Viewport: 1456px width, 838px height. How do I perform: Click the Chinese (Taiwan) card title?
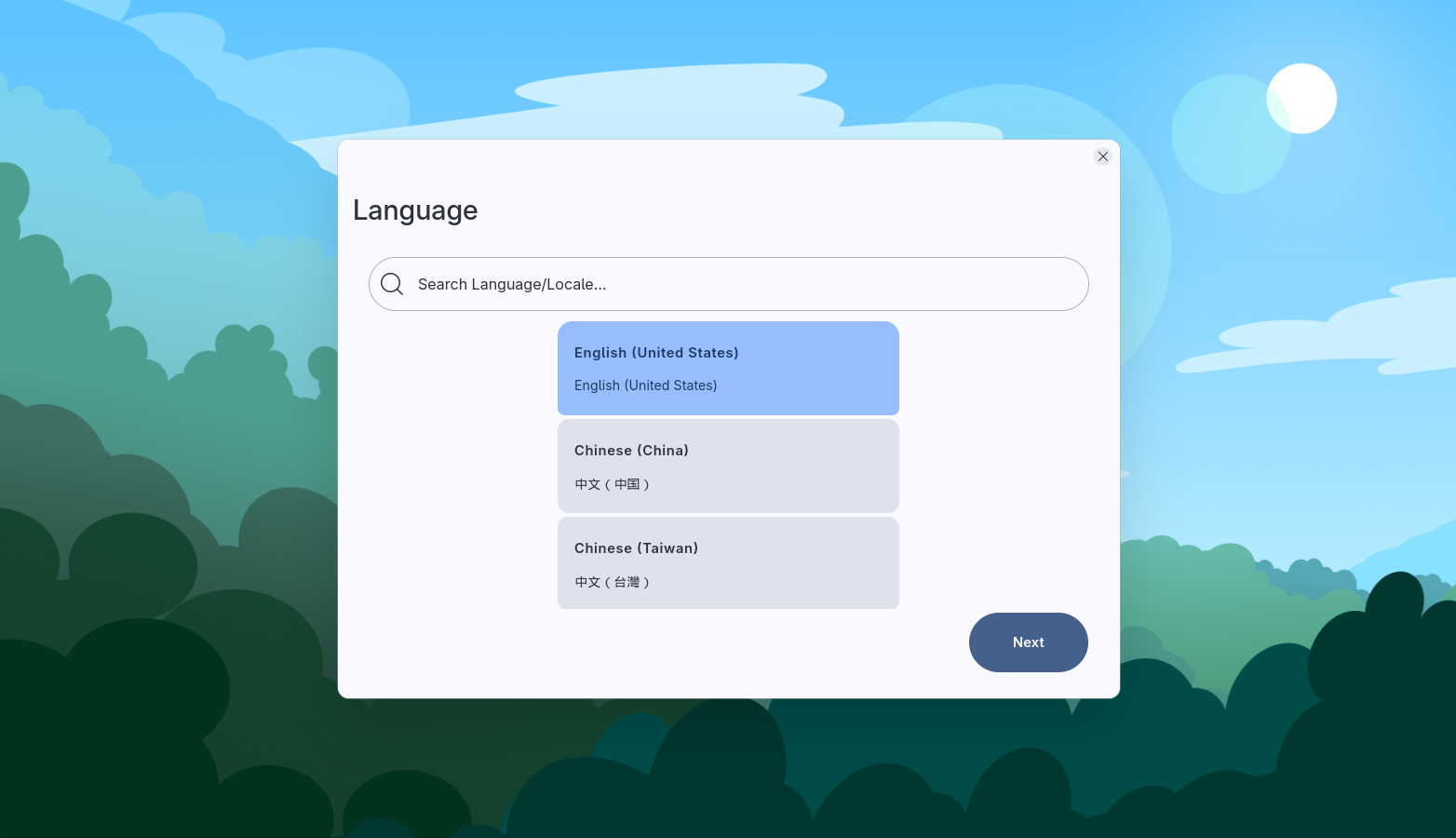pos(636,548)
